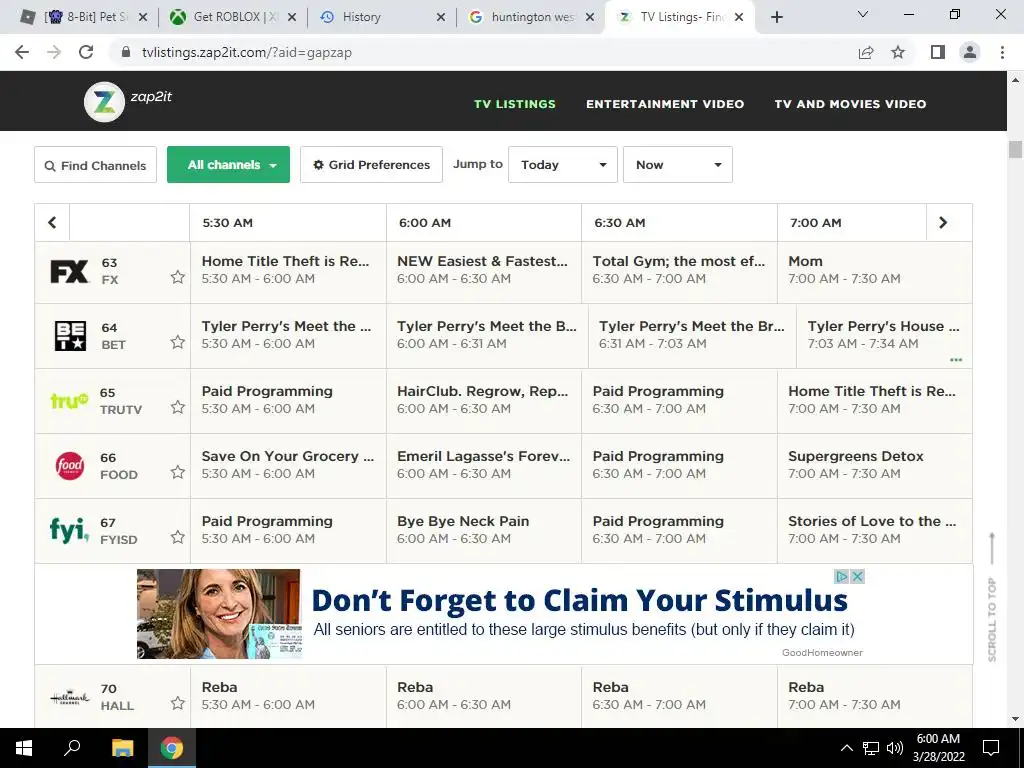Screen dimensions: 1024x768
Task: Close the ad with X icon
Action: 858,577
